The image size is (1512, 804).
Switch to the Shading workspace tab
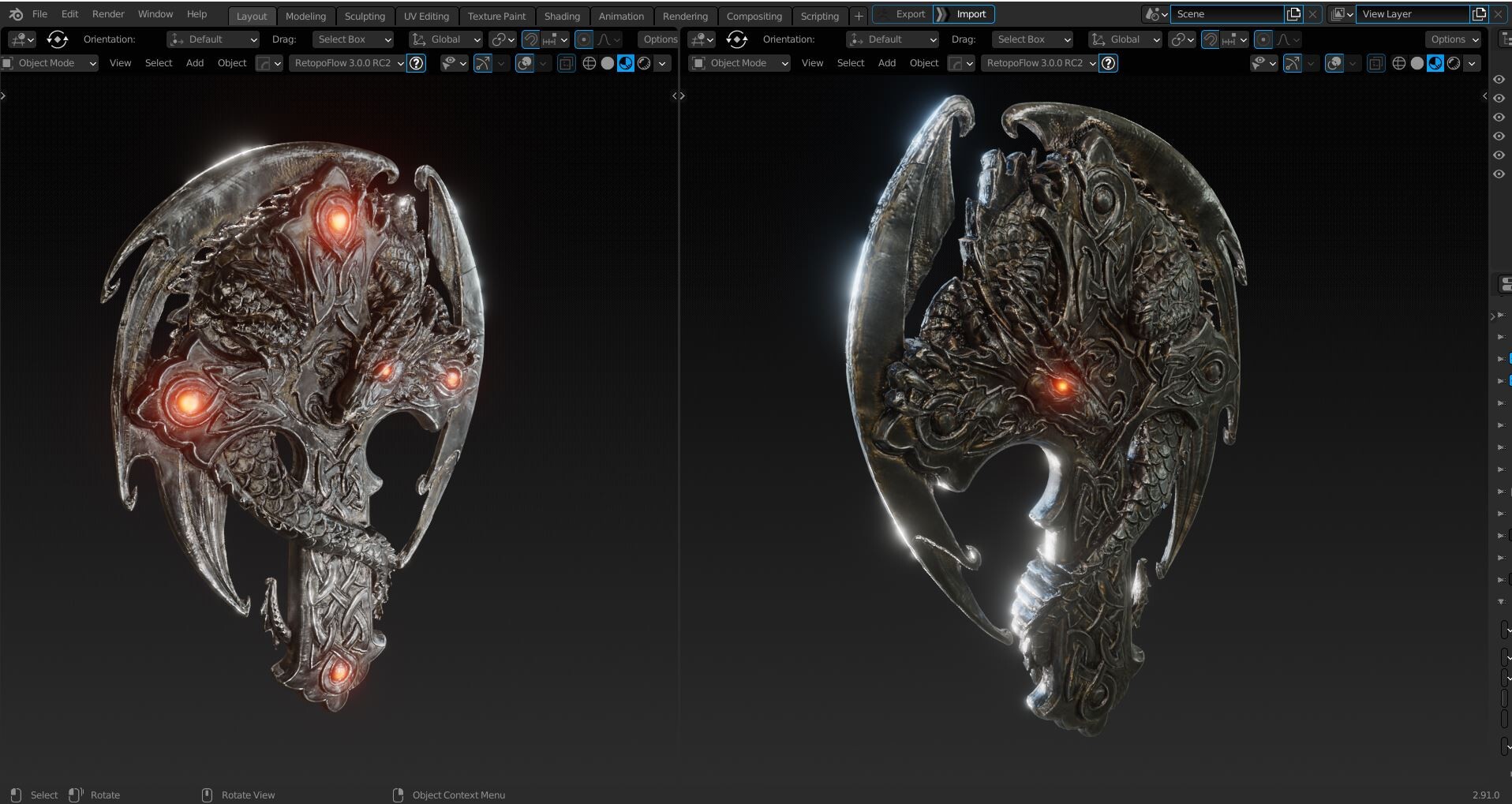coord(562,16)
